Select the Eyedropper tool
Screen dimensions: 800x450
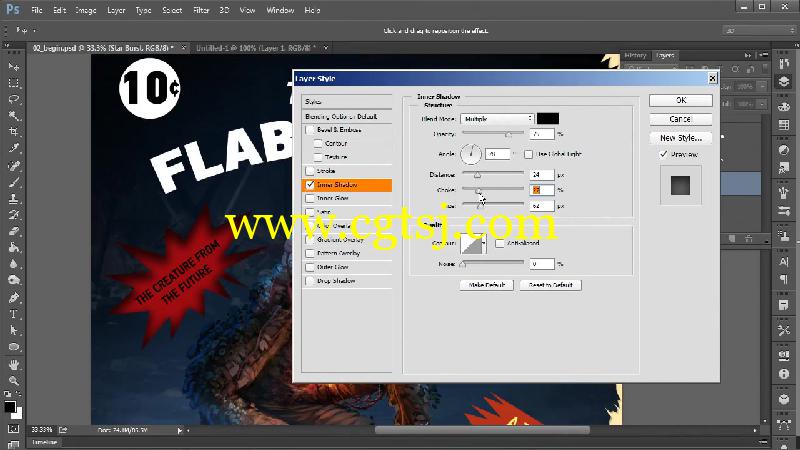(x=14, y=148)
